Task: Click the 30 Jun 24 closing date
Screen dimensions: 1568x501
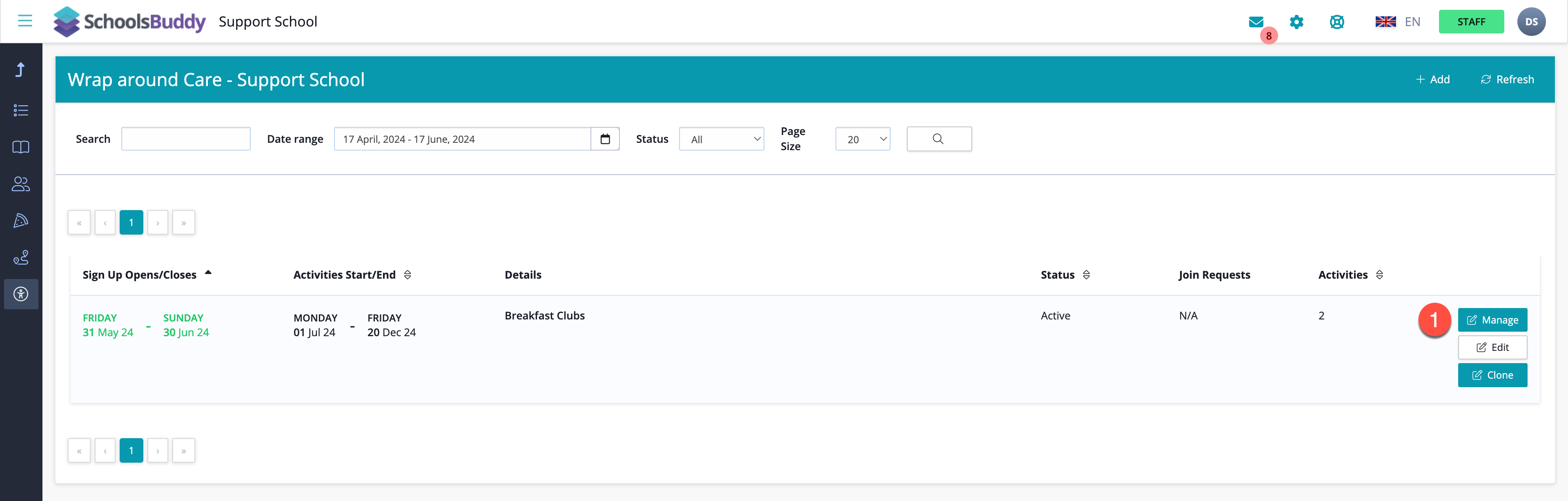Action: click(186, 333)
